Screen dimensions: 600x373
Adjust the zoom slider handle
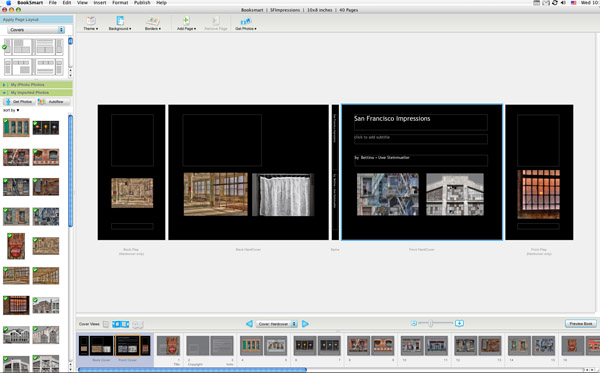click(x=430, y=324)
